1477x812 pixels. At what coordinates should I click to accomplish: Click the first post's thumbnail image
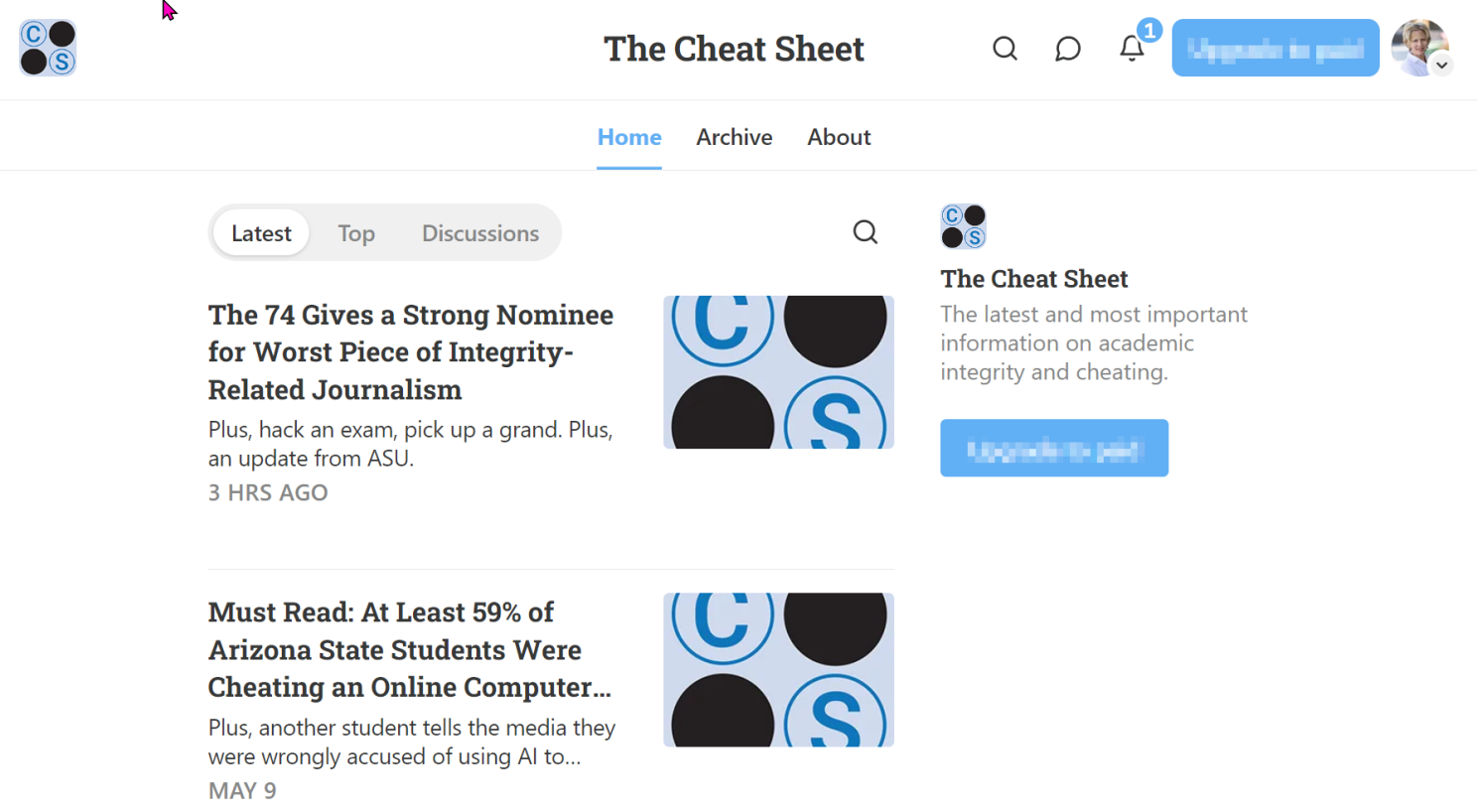click(778, 372)
